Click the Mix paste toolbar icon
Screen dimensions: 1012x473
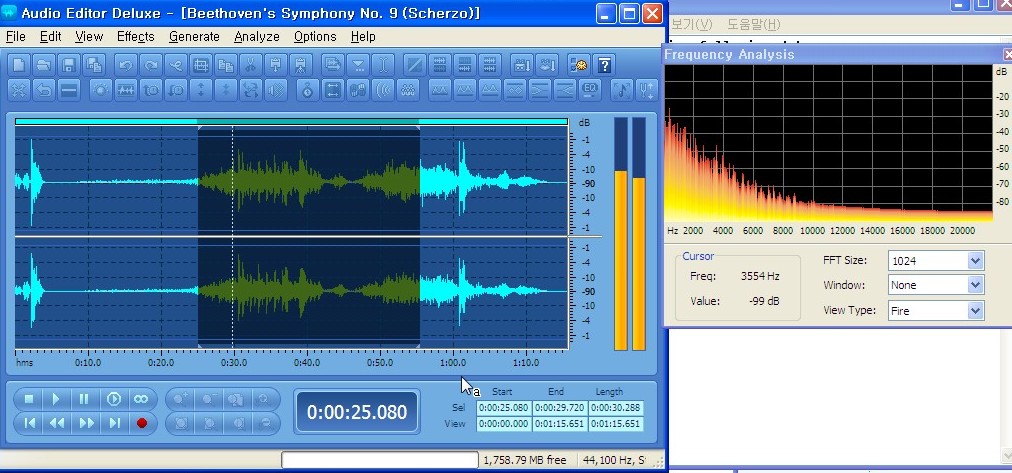[x=300, y=65]
